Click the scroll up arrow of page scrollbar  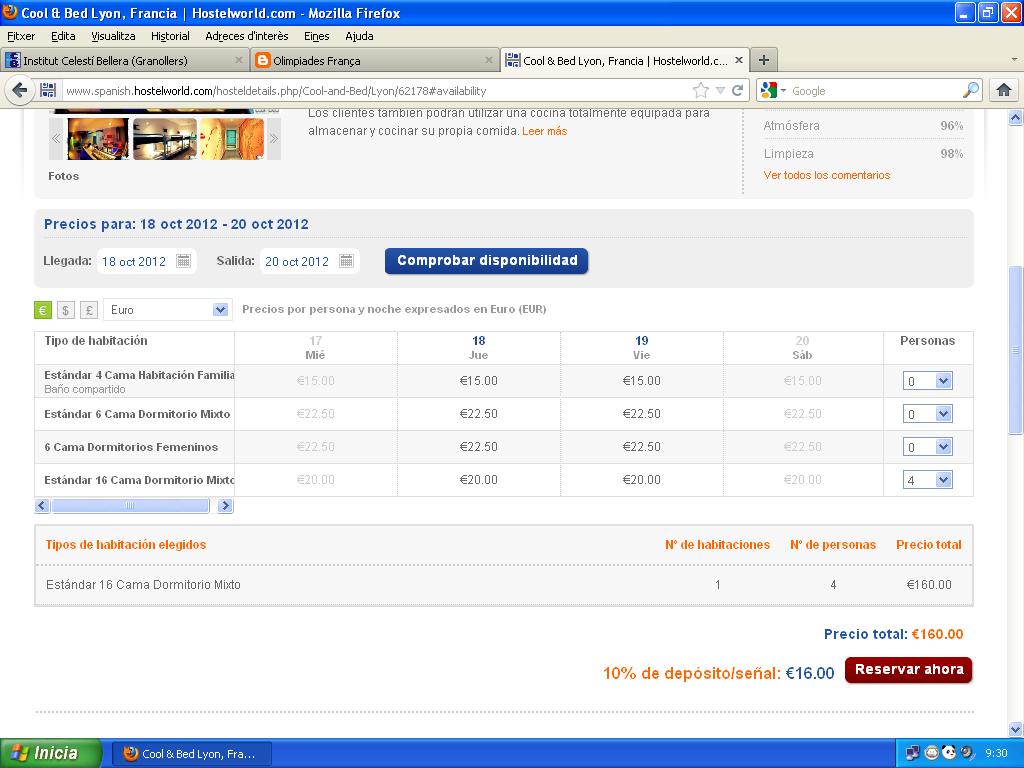pos(1015,118)
